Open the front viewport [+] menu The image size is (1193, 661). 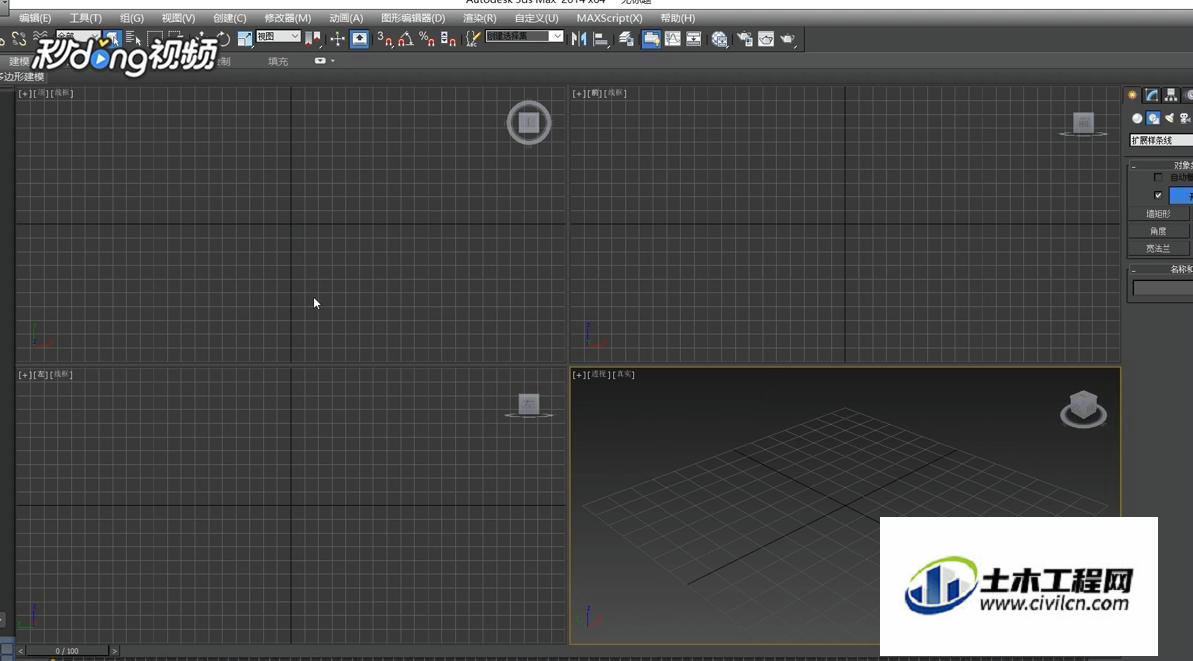tap(579, 94)
